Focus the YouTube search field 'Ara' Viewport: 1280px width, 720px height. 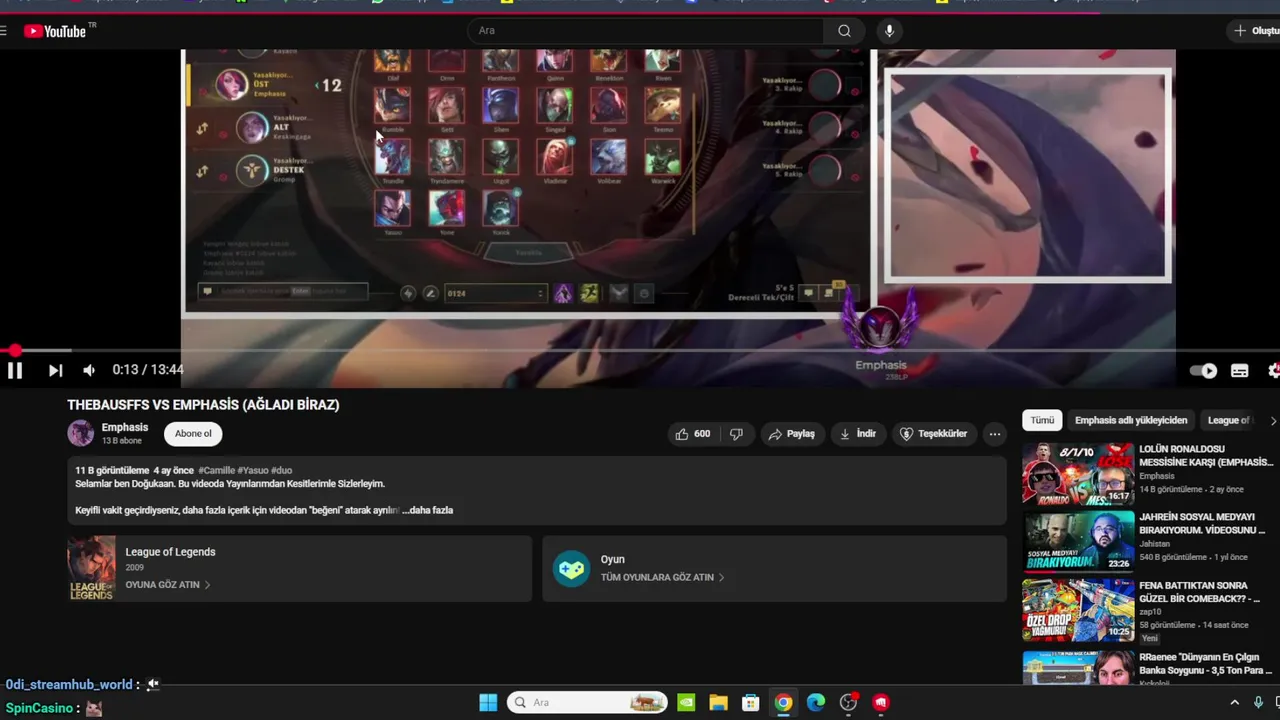pos(646,31)
